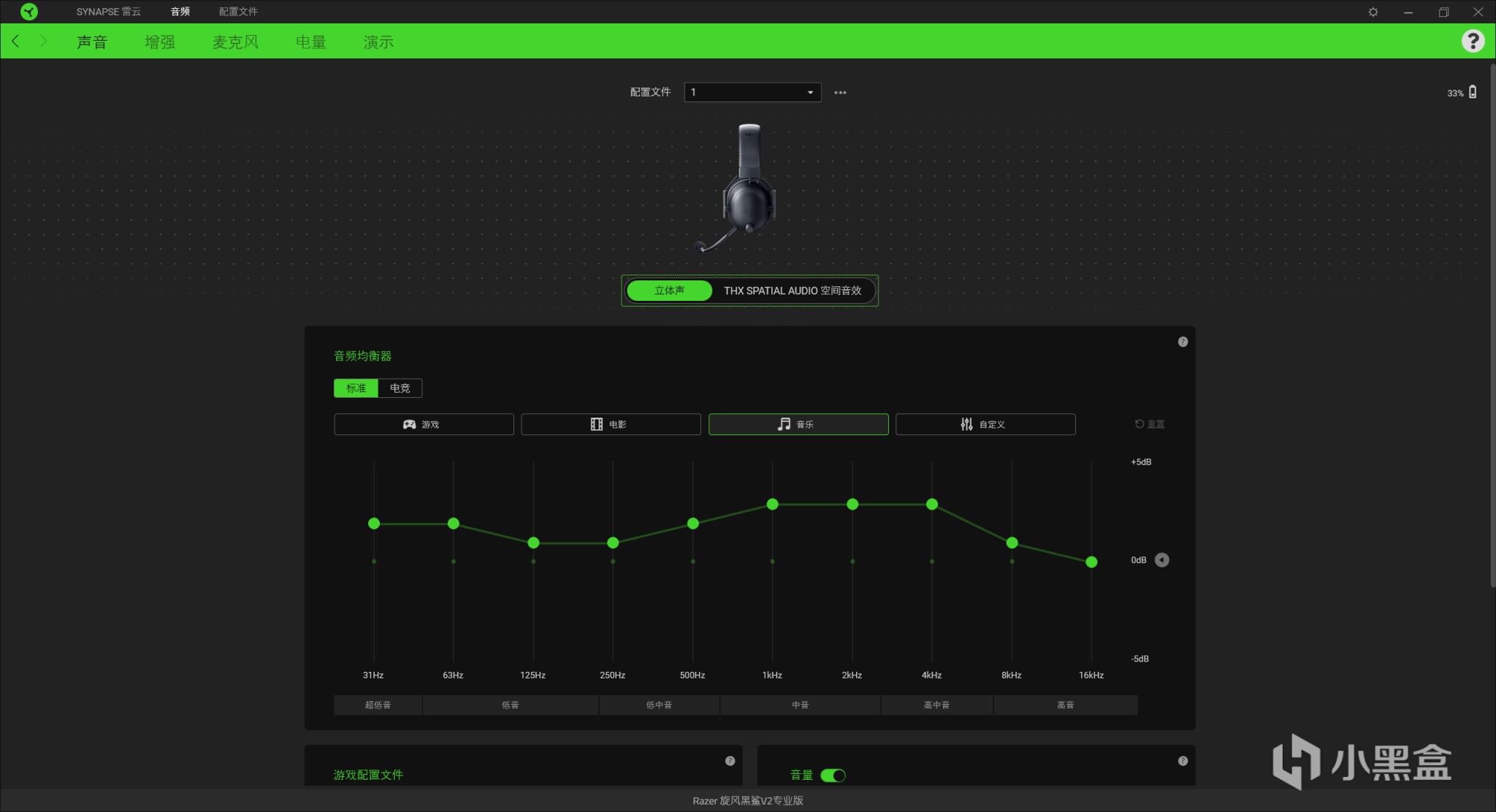Select the 电影 film preset
This screenshot has width=1496, height=812.
pyautogui.click(x=611, y=424)
